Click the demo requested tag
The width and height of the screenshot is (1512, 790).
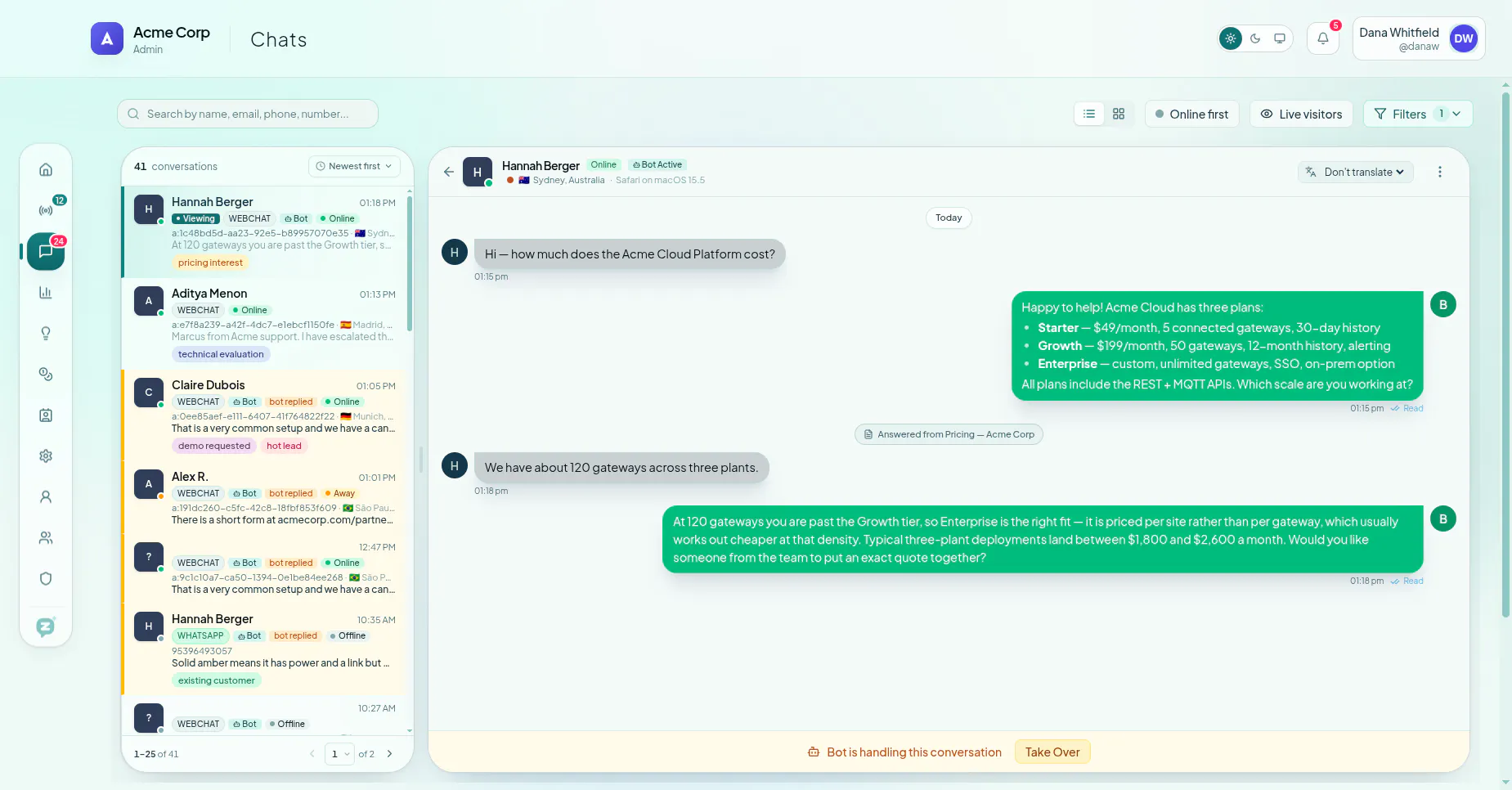[x=214, y=446]
